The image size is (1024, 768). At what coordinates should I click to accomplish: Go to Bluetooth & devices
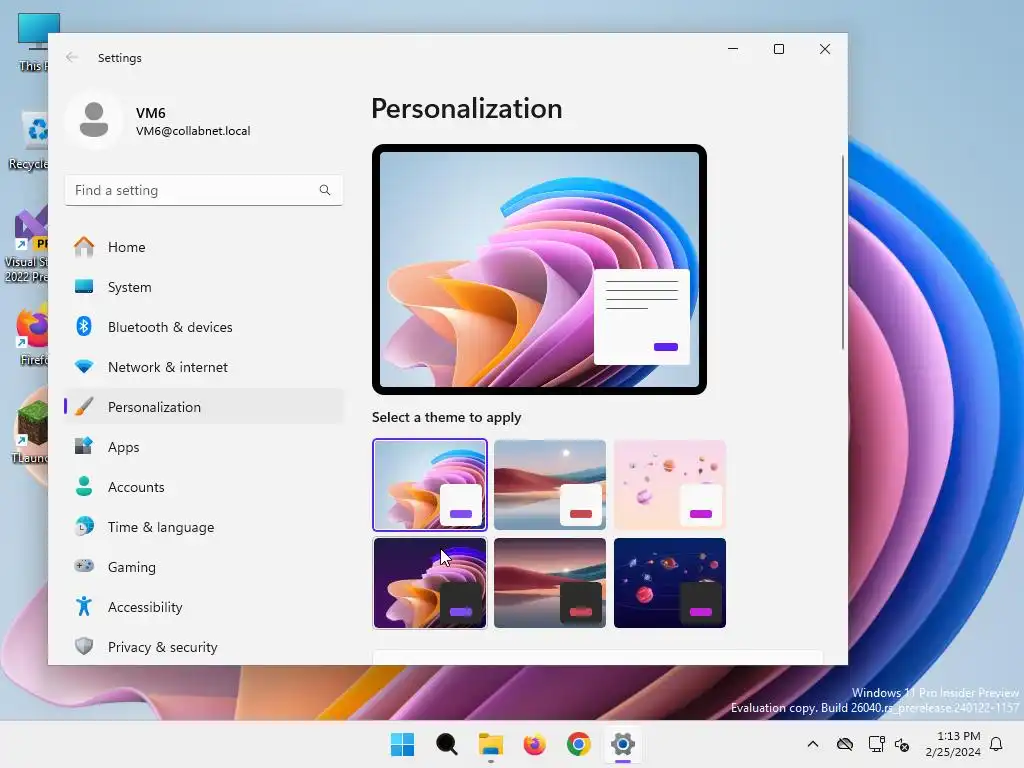tap(203, 327)
